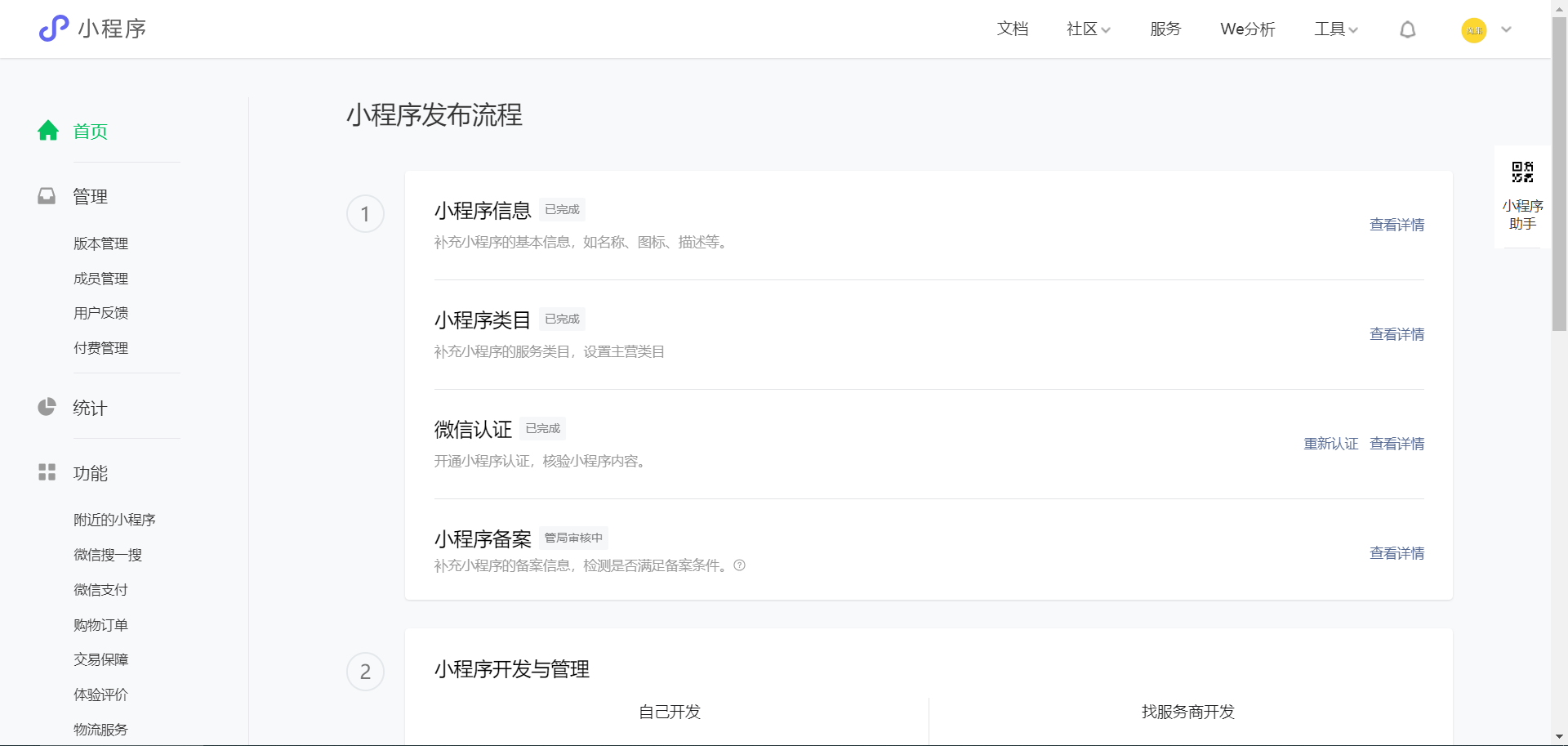The height and width of the screenshot is (746, 1568).
Task: Click the 小程序 logo icon
Action: tap(54, 29)
